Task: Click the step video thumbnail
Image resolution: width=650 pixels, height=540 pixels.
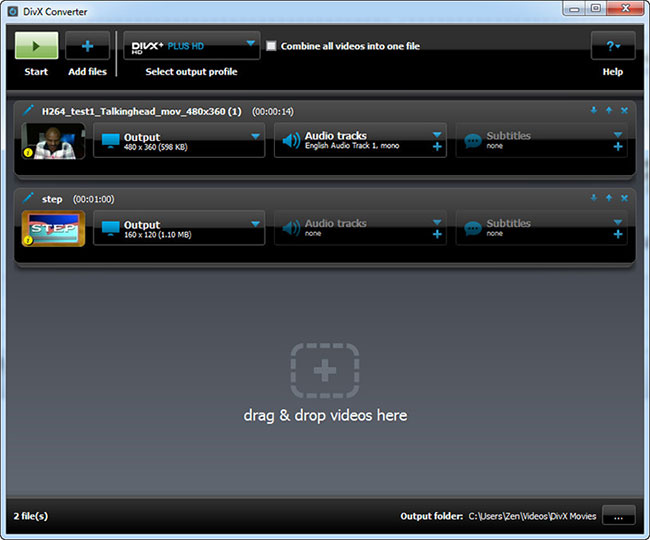Action: [x=53, y=228]
